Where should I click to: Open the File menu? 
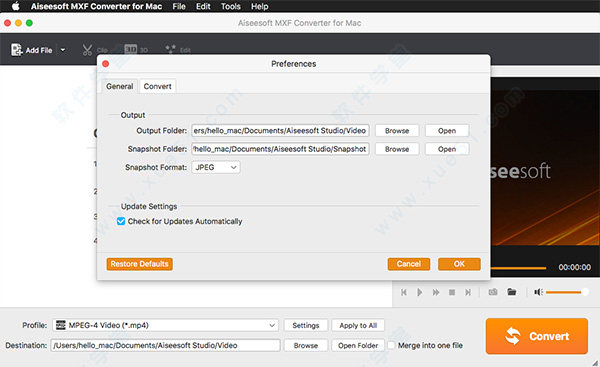coord(179,6)
